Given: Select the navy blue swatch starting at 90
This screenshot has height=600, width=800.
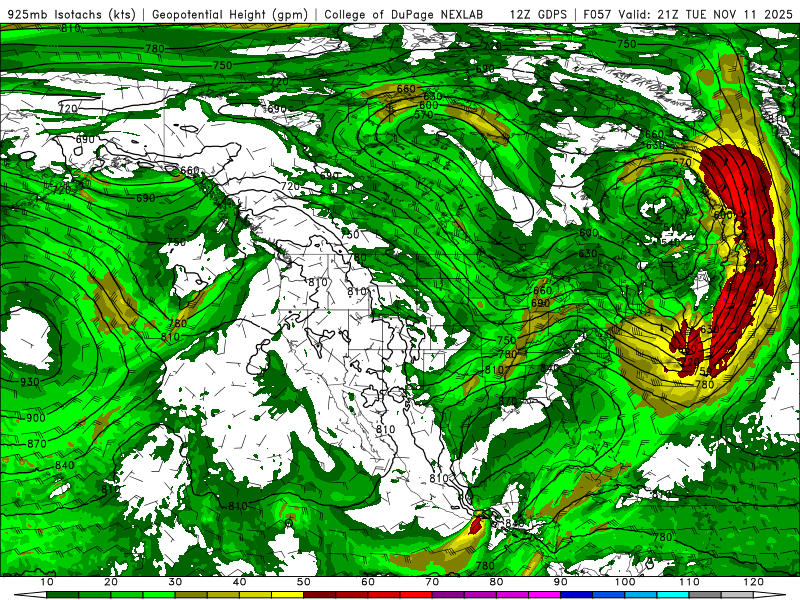Looking at the screenshot, I should (x=577, y=595).
